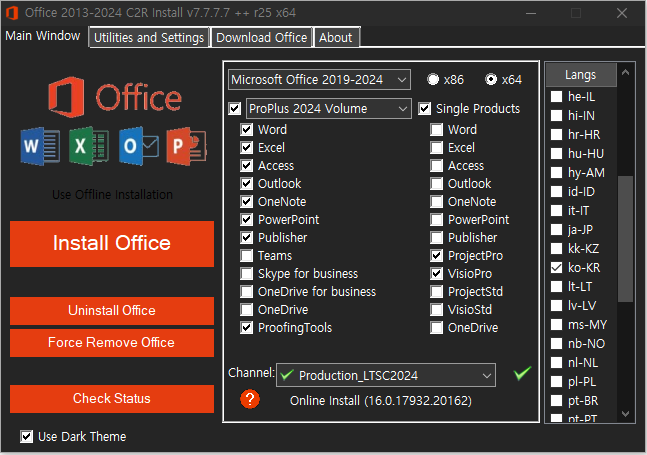Click the large Office logo
This screenshot has height=455, width=647.
[115, 97]
